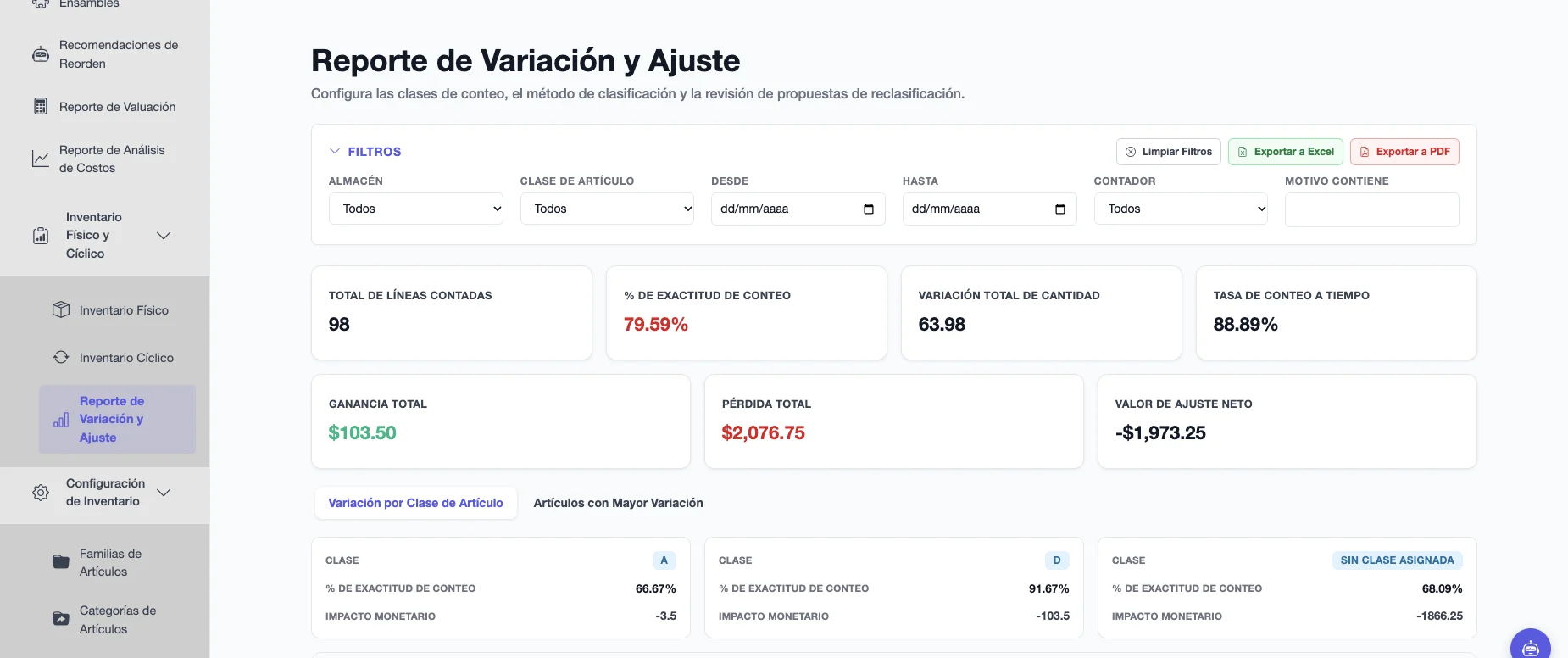This screenshot has width=1568, height=658.
Task: Open the Almacén dropdown
Action: (416, 209)
